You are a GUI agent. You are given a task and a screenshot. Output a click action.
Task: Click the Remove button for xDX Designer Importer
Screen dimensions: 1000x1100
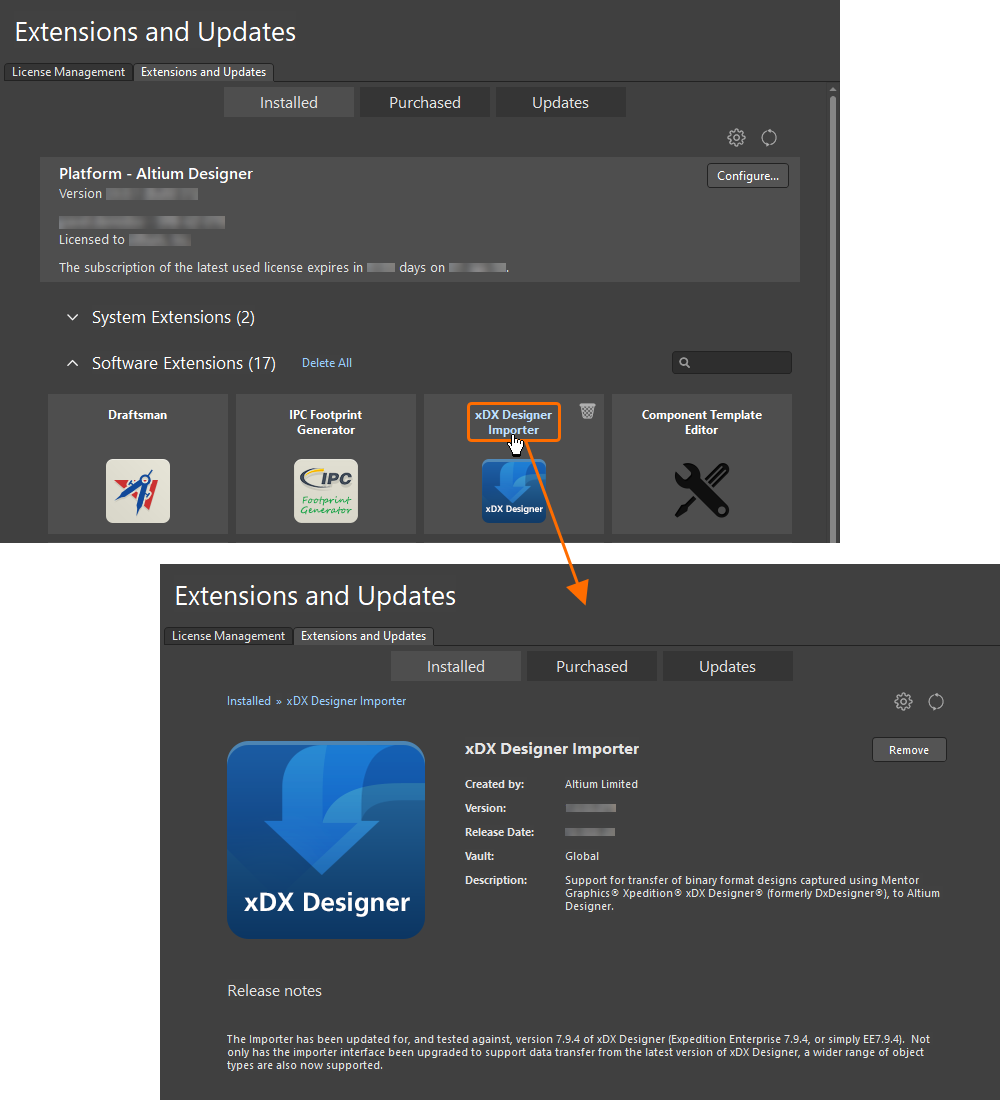[909, 750]
